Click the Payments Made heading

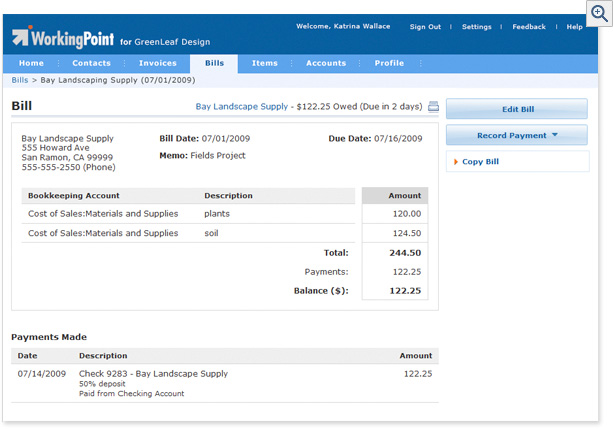[x=49, y=337]
